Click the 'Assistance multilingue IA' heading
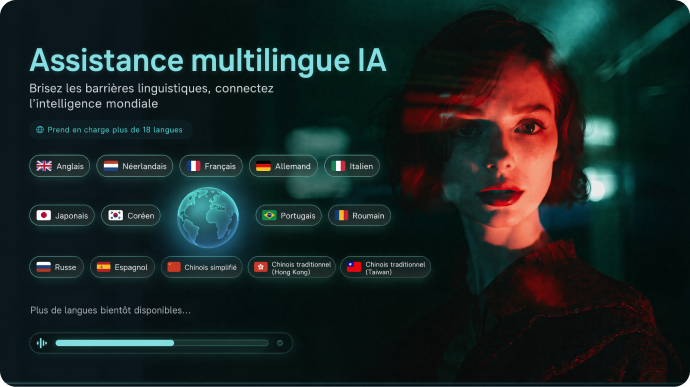Screen dimensions: 690x387 (x=208, y=60)
